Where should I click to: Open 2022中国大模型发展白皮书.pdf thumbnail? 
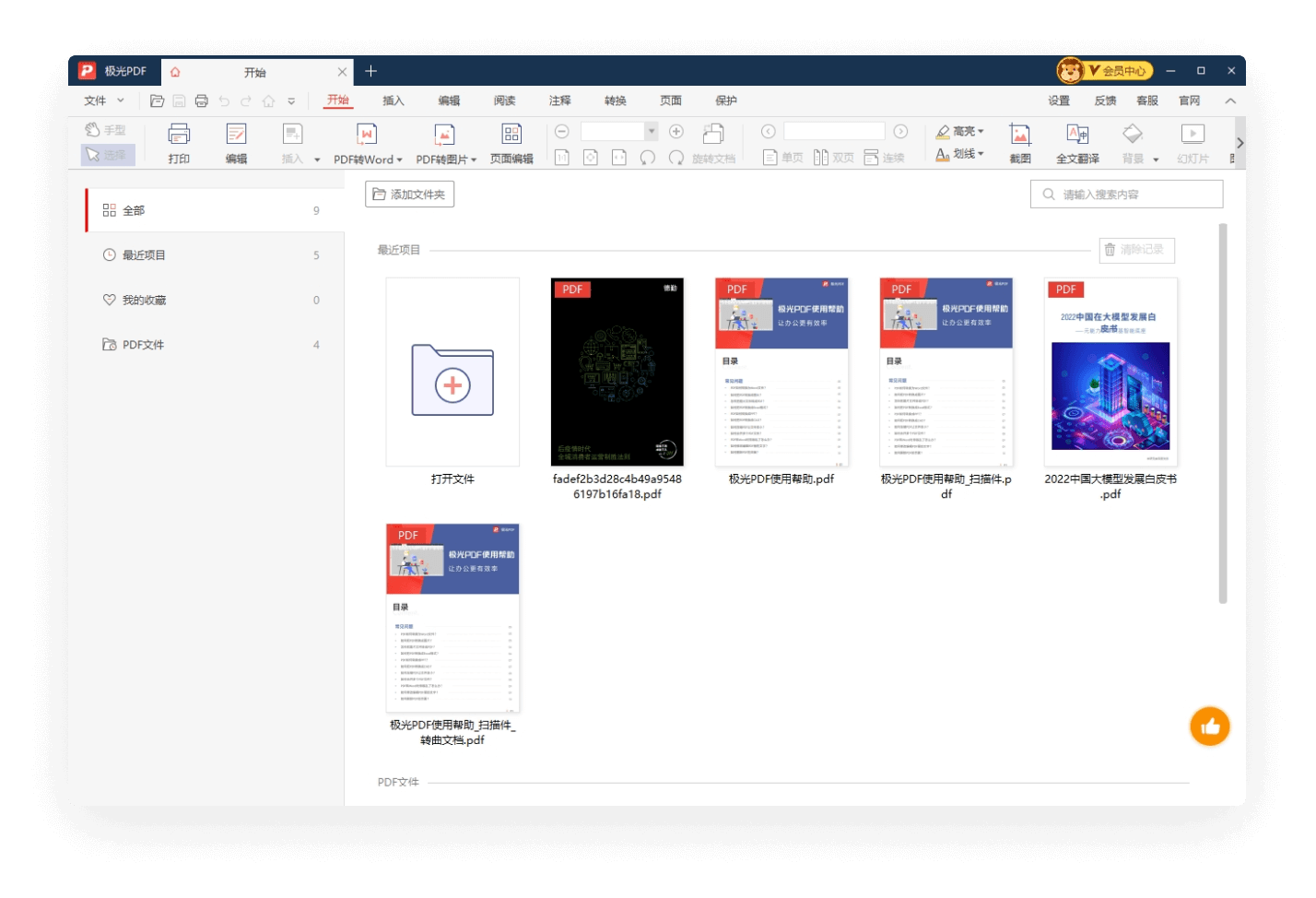pyautogui.click(x=1110, y=372)
